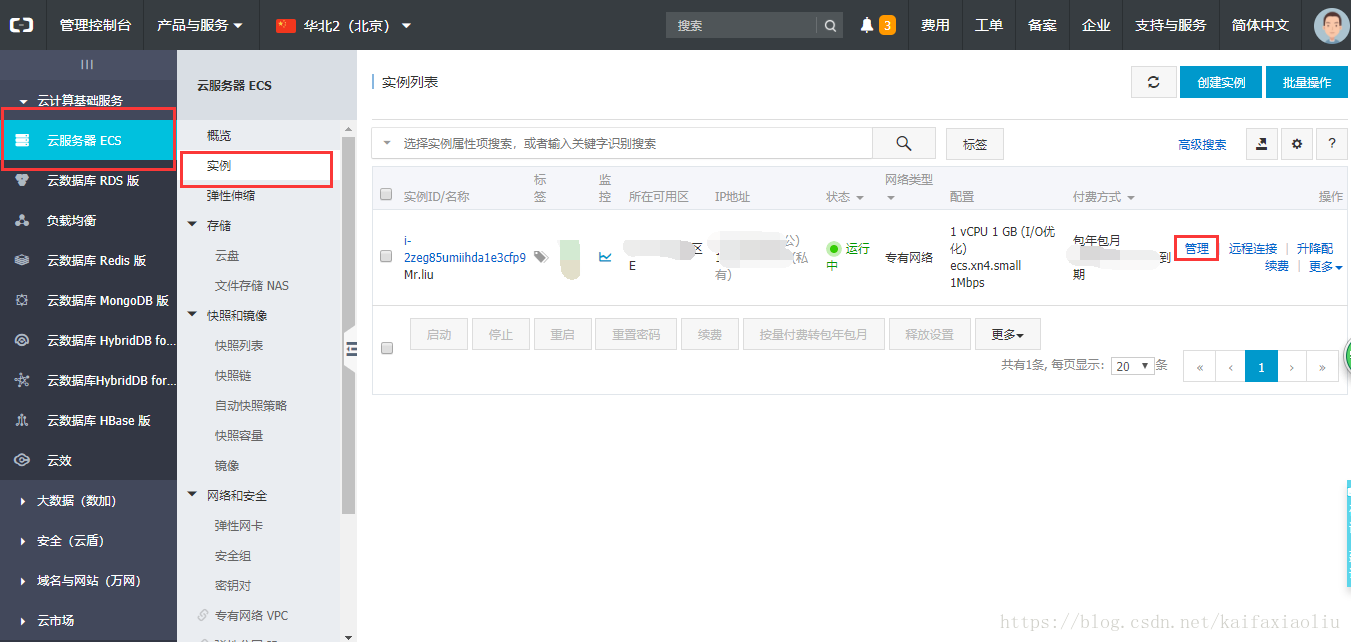The image size is (1351, 642).
Task: Refresh the instance list
Action: tap(1154, 82)
